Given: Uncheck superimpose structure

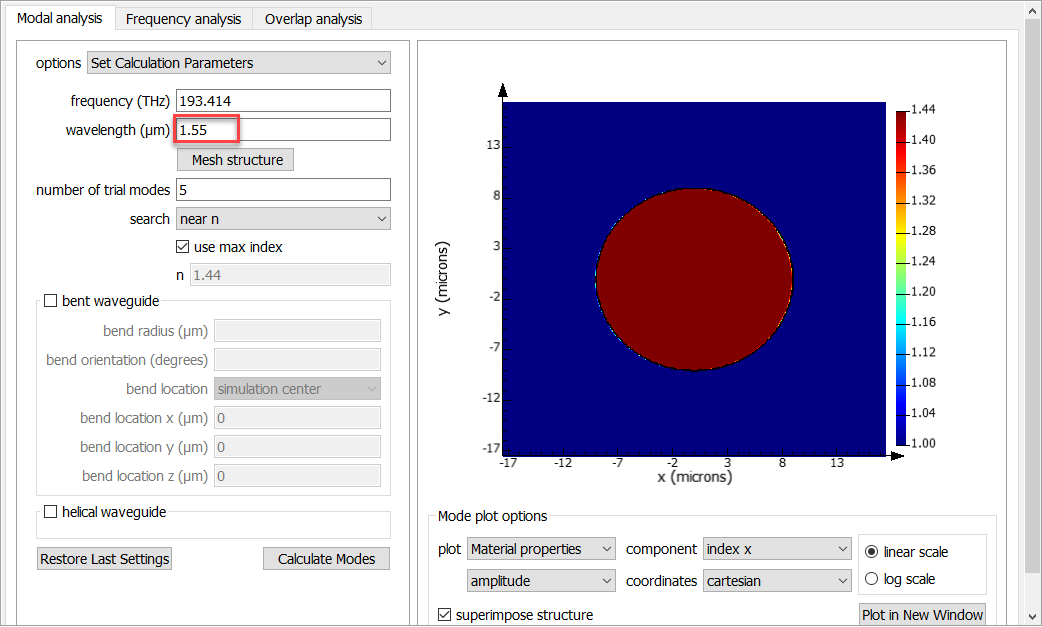Looking at the screenshot, I should pyautogui.click(x=445, y=616).
